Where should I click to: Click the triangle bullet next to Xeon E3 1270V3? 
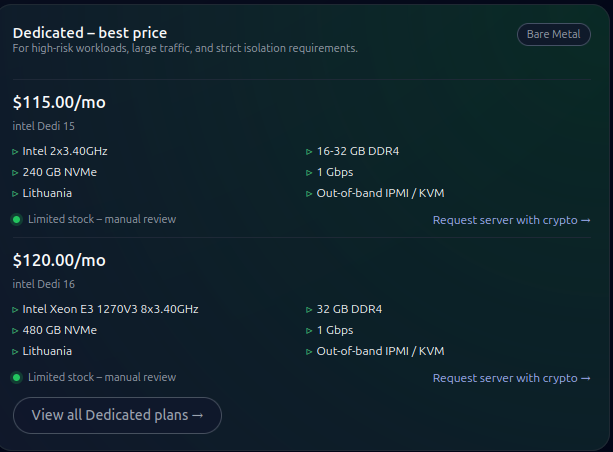15,310
